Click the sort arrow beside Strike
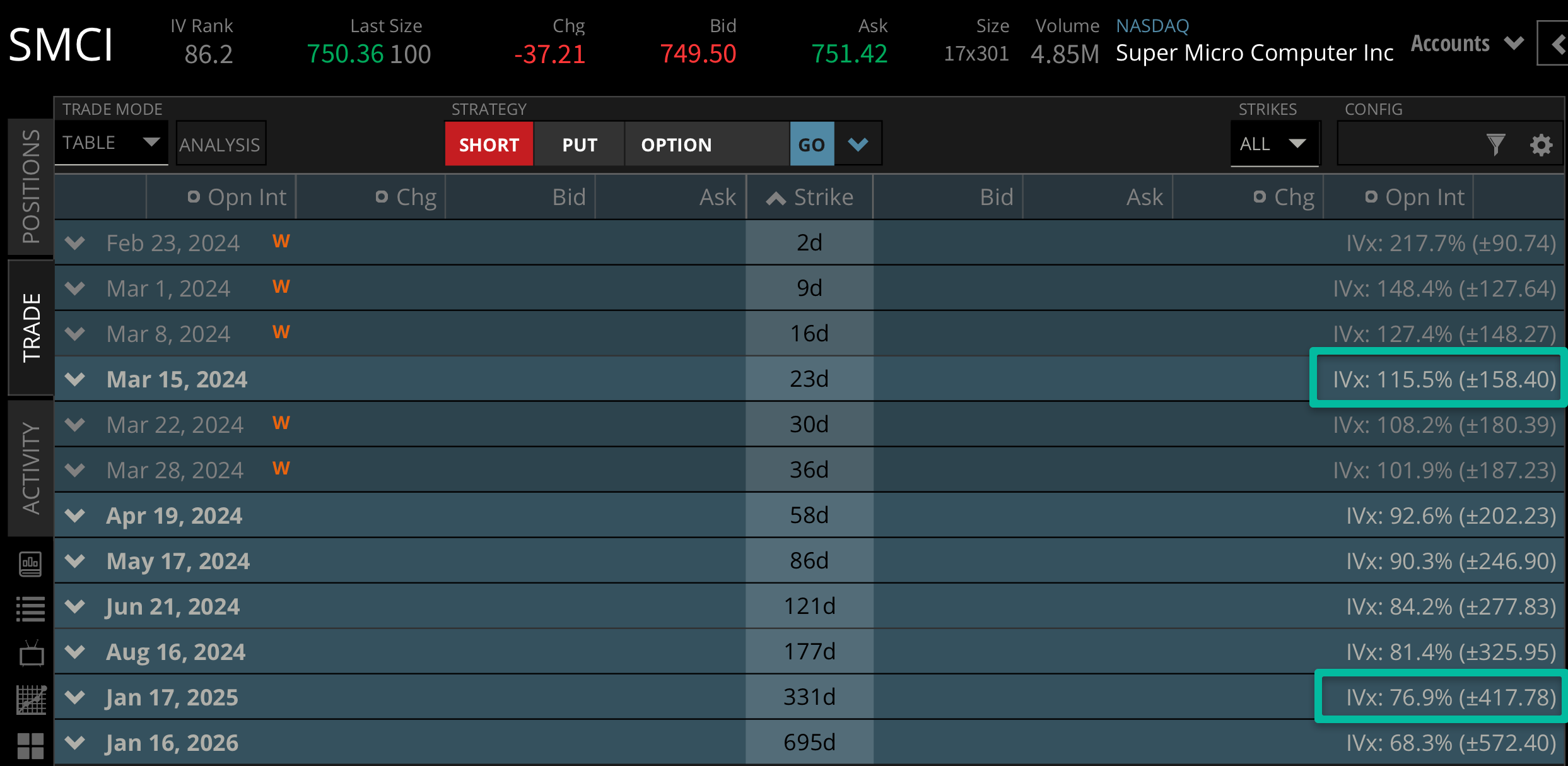Image resolution: width=1568 pixels, height=766 pixels. point(776,198)
